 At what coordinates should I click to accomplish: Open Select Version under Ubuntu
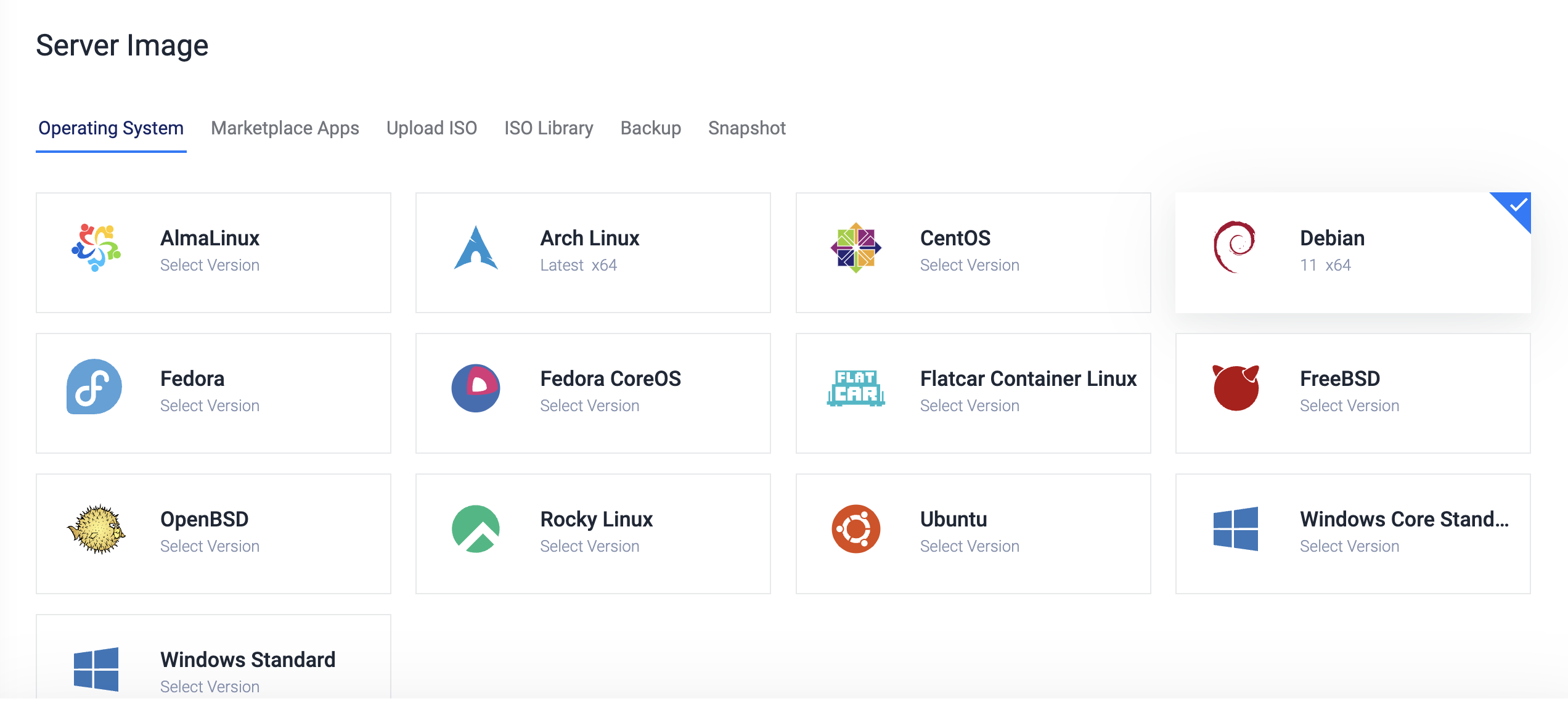pyautogui.click(x=970, y=546)
